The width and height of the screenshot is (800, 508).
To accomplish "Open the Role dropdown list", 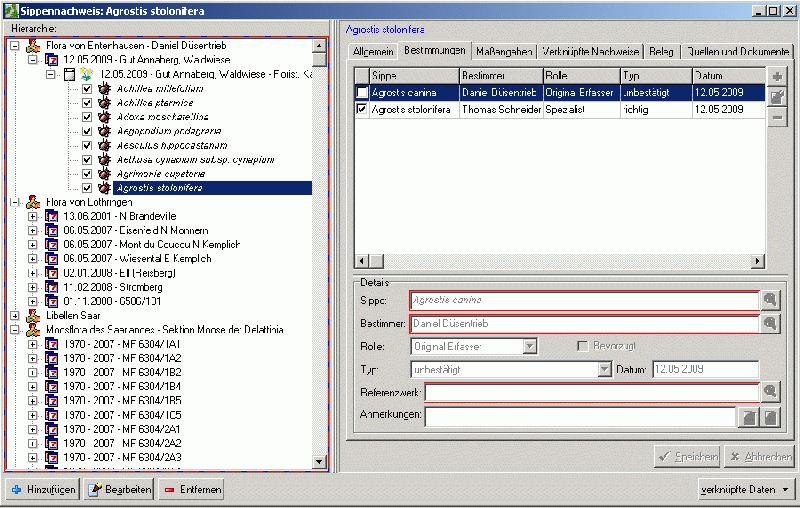I will [x=531, y=346].
